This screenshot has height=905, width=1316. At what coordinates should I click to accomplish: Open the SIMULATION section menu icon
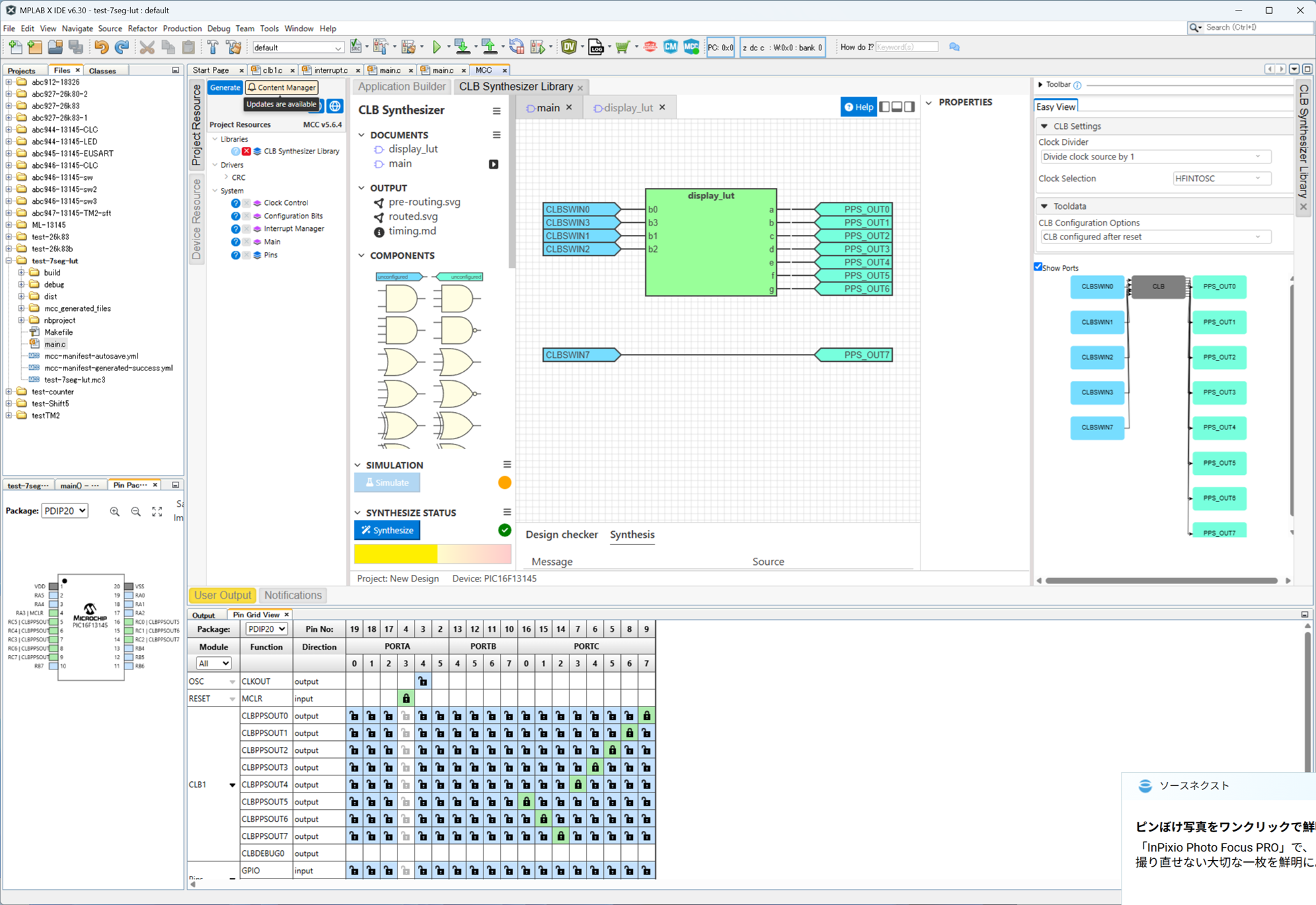pos(507,464)
